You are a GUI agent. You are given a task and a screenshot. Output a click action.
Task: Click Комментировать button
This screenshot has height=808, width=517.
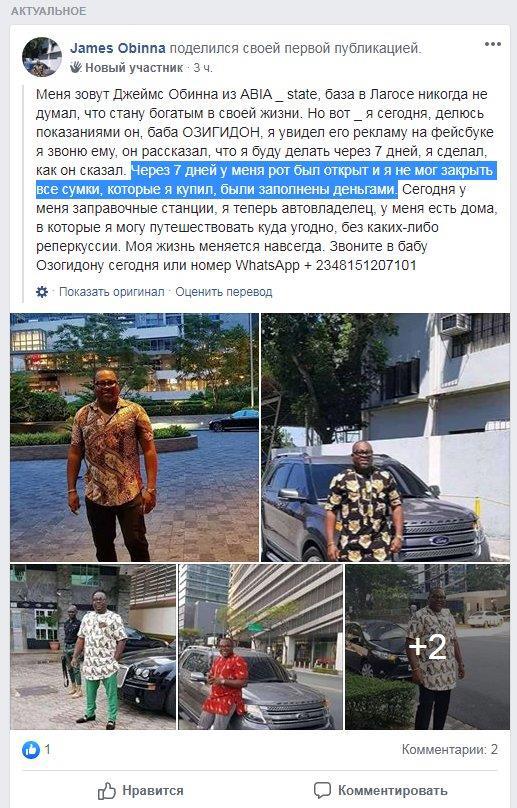(x=380, y=790)
